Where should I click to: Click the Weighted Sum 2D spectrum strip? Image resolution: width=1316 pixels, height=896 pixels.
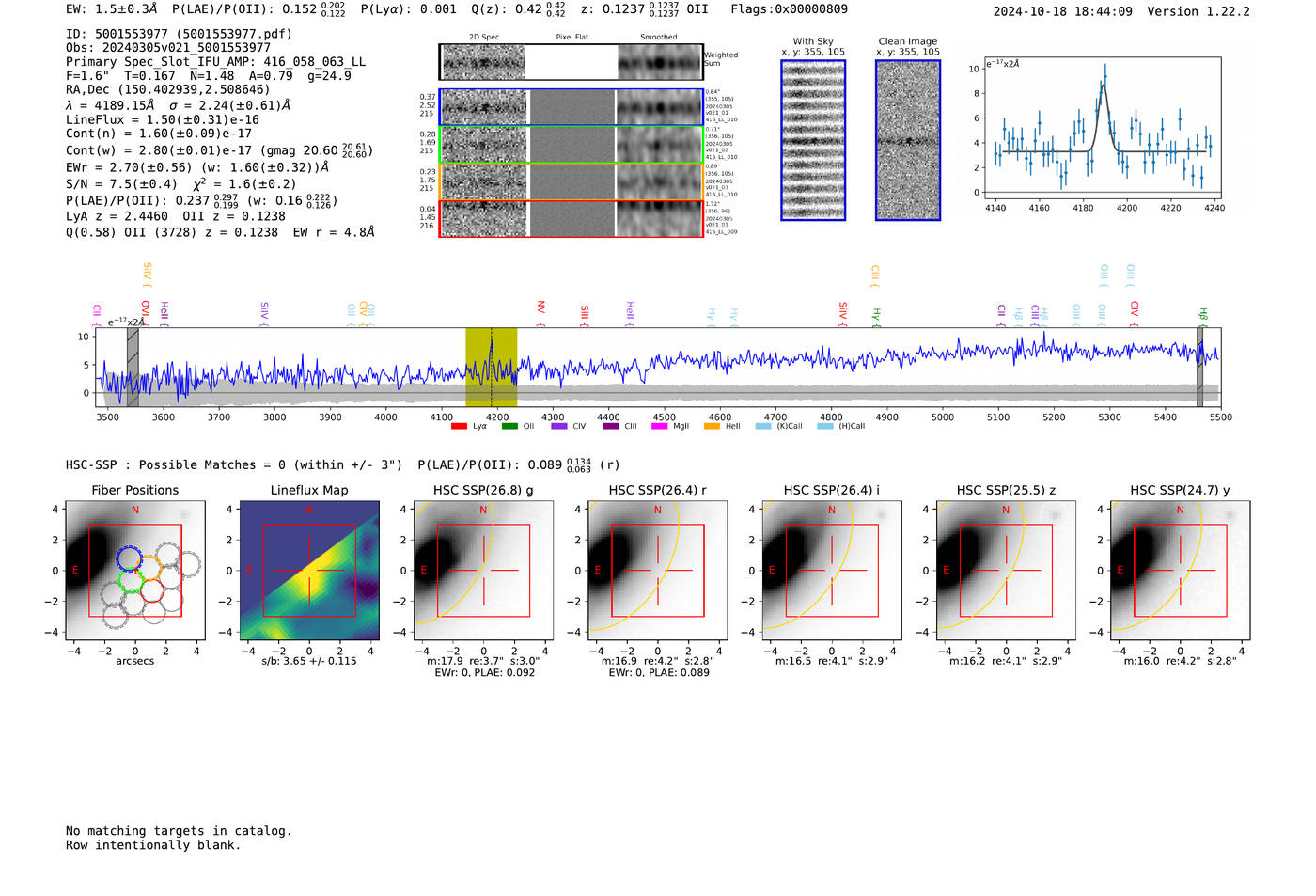(572, 62)
